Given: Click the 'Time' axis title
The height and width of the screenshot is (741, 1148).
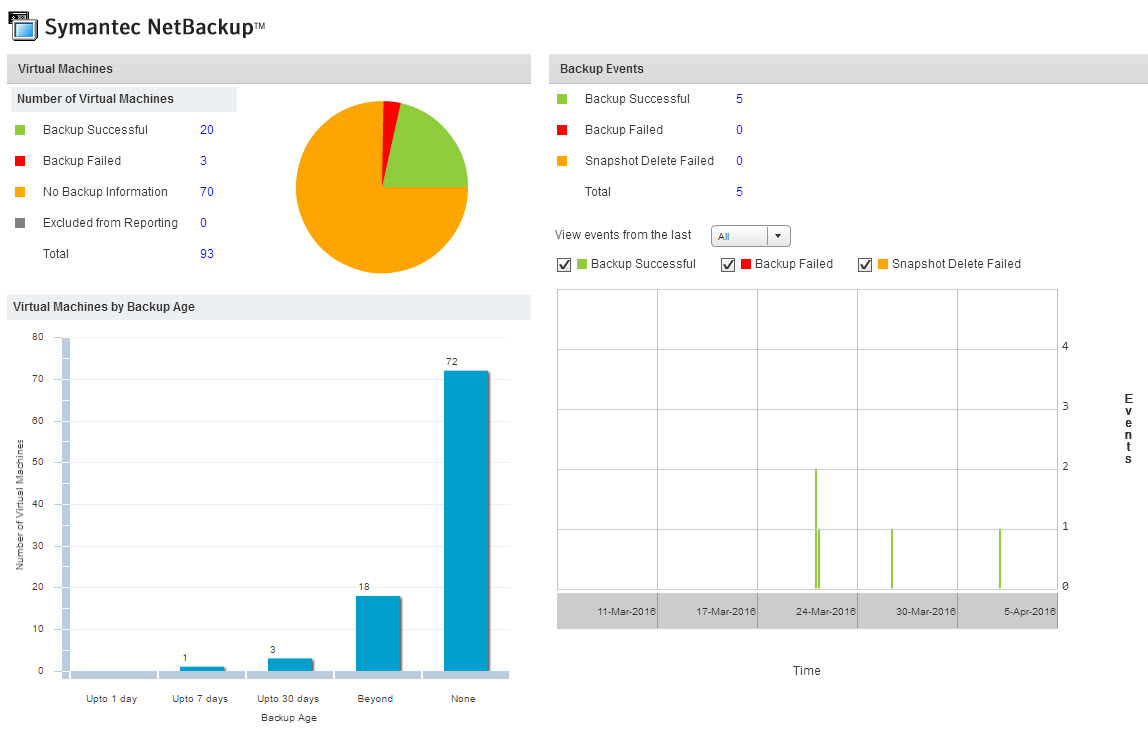Looking at the screenshot, I should coord(806,671).
